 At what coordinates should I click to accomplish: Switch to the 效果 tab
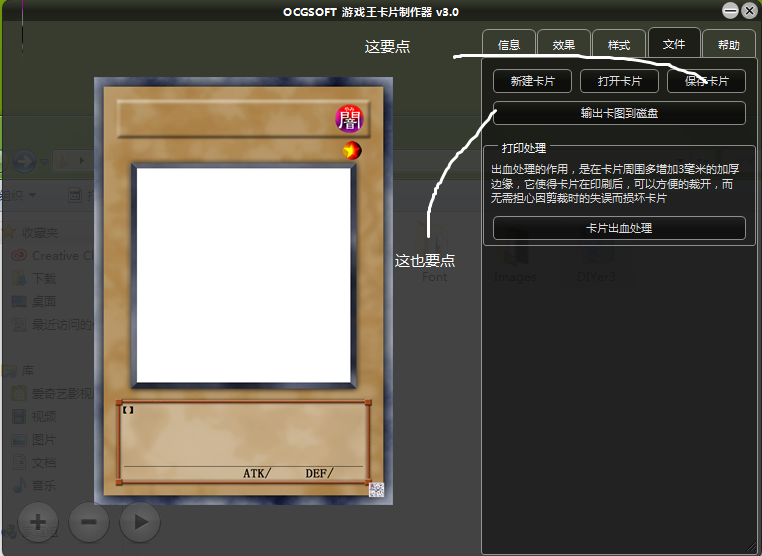point(564,45)
